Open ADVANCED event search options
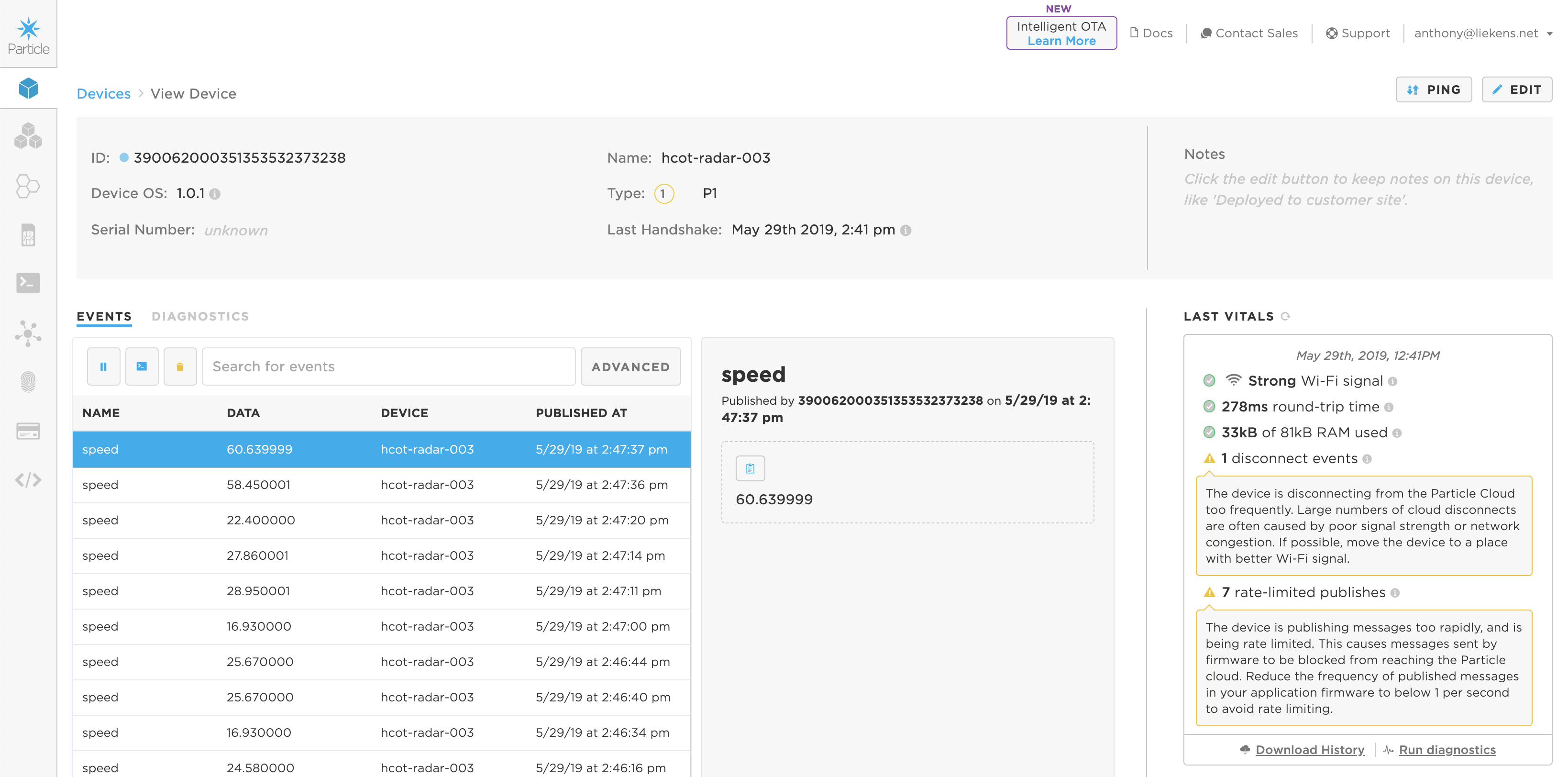 (630, 366)
